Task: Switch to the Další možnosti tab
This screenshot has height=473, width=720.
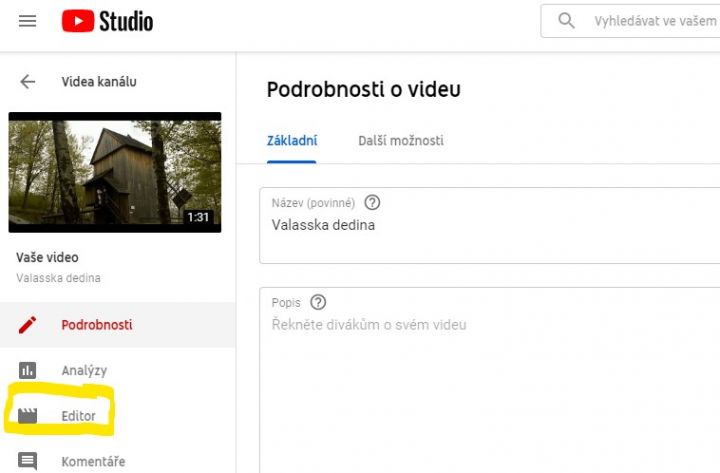Action: (x=401, y=141)
